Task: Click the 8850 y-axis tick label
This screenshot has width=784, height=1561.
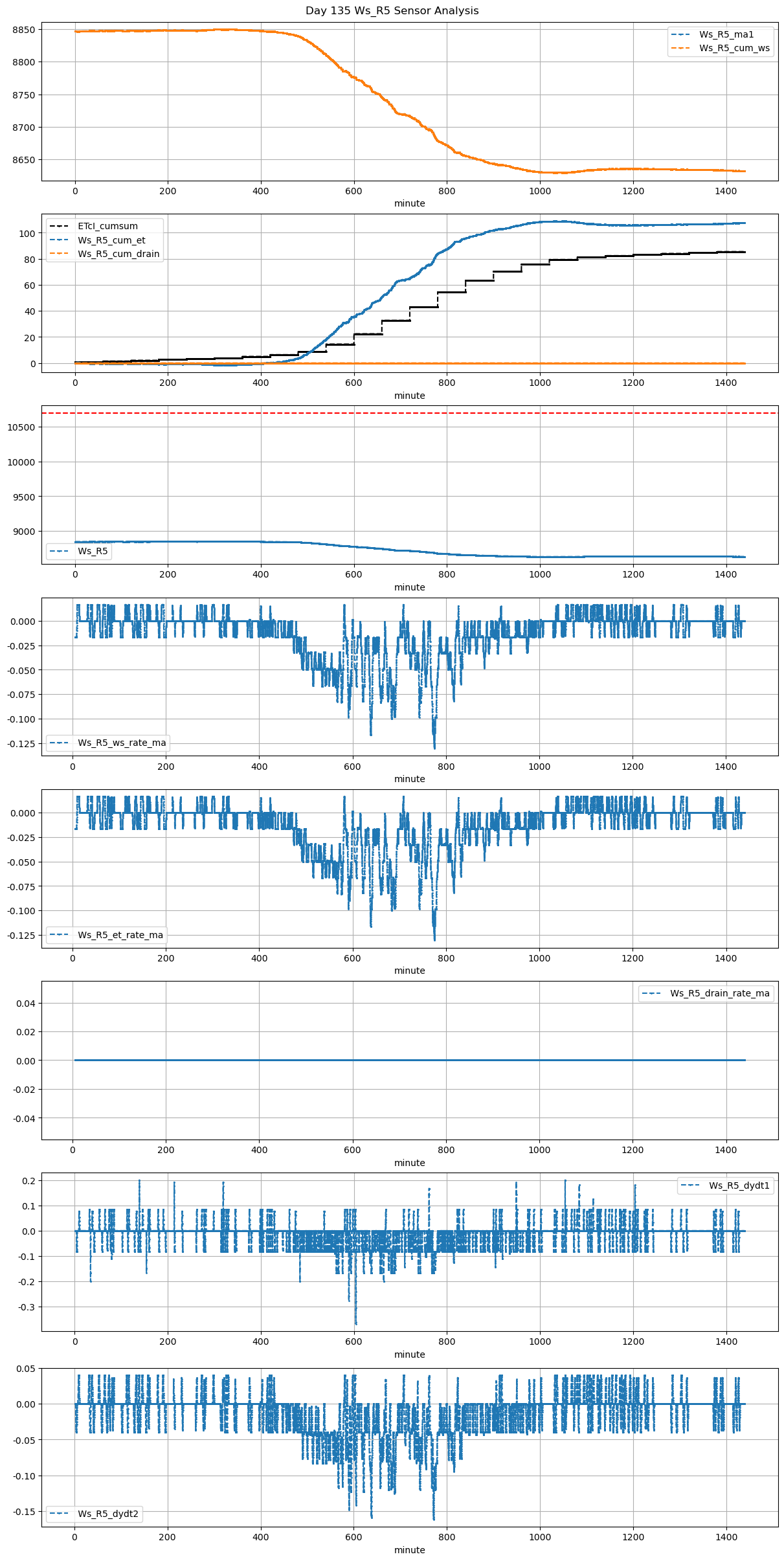Action: 24,30
